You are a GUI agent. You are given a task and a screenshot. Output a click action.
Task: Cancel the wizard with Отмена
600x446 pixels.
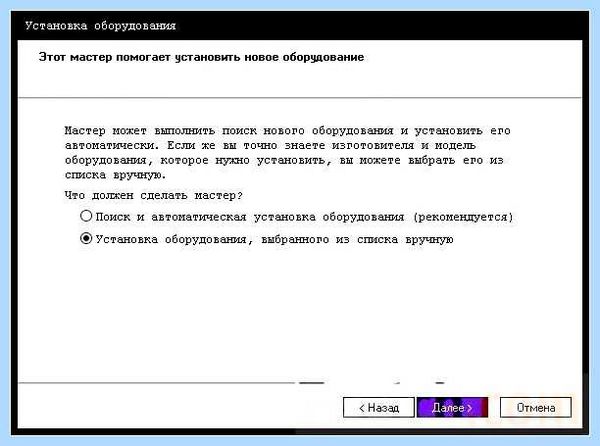coord(536,407)
